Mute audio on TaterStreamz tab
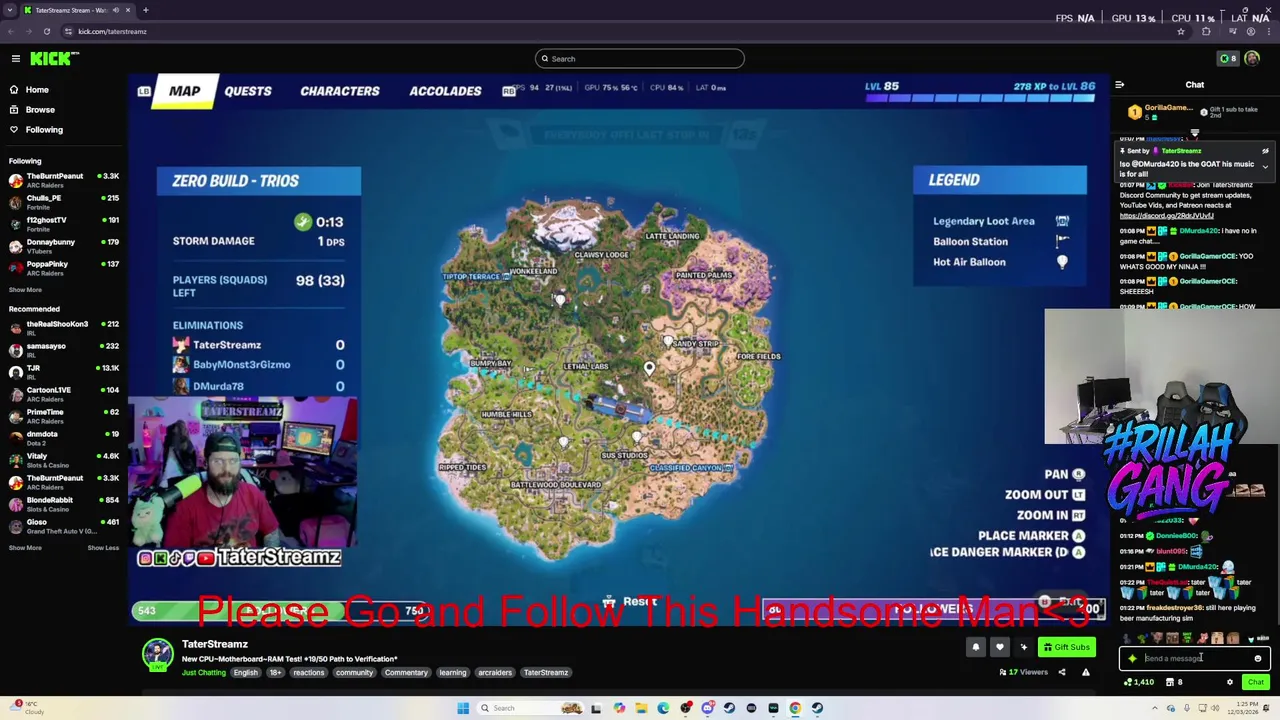 (x=115, y=10)
